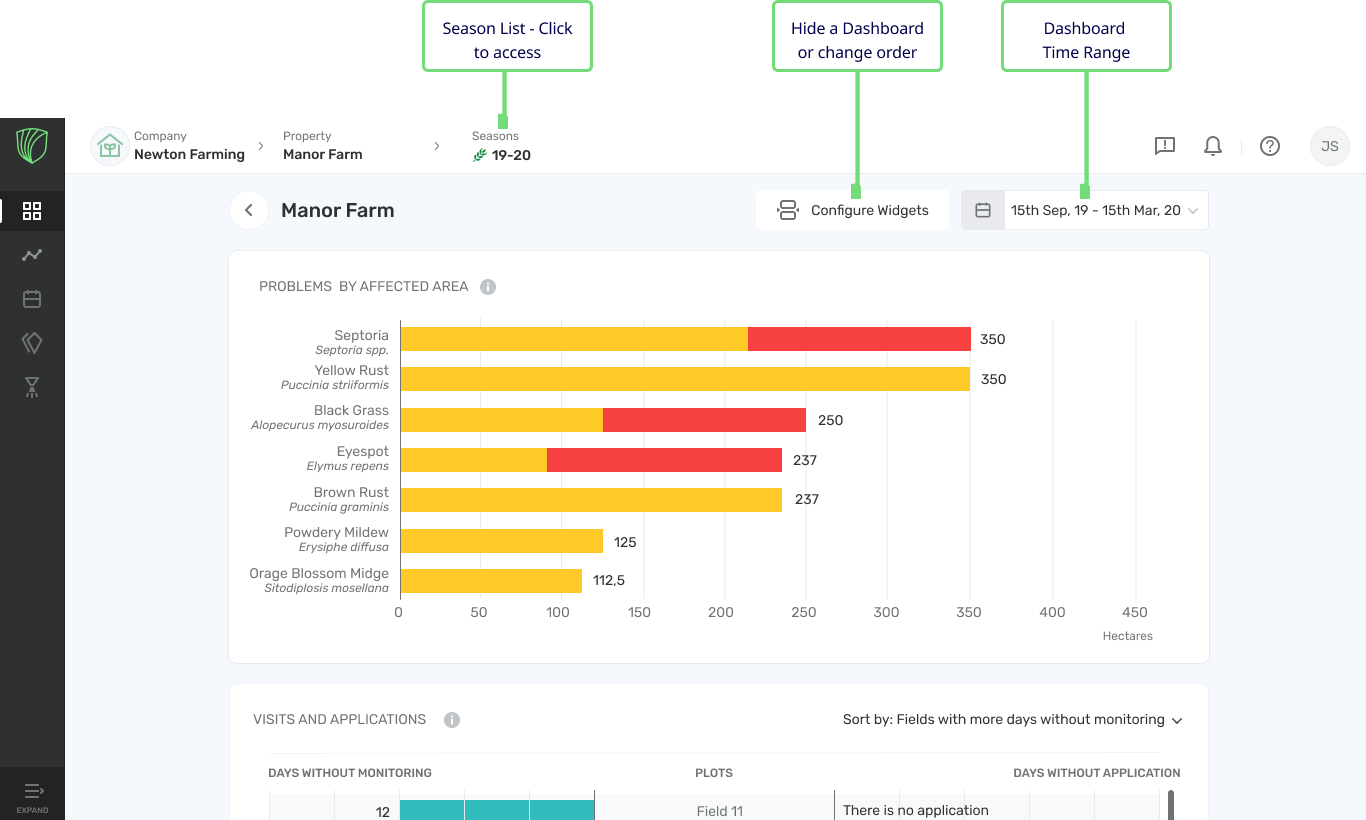
Task: Click the feedback message icon in header
Action: [1164, 146]
